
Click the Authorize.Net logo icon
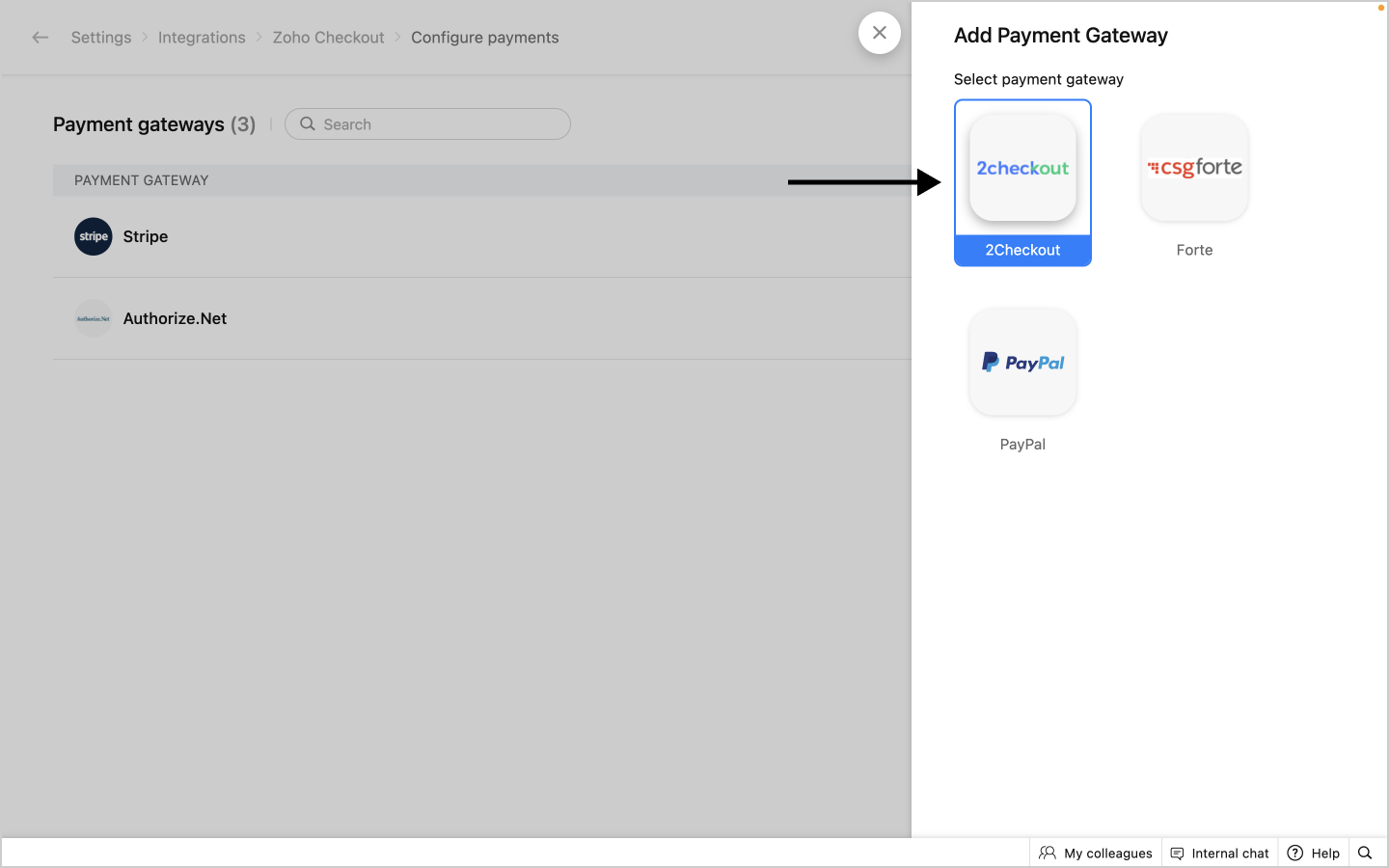(x=94, y=318)
